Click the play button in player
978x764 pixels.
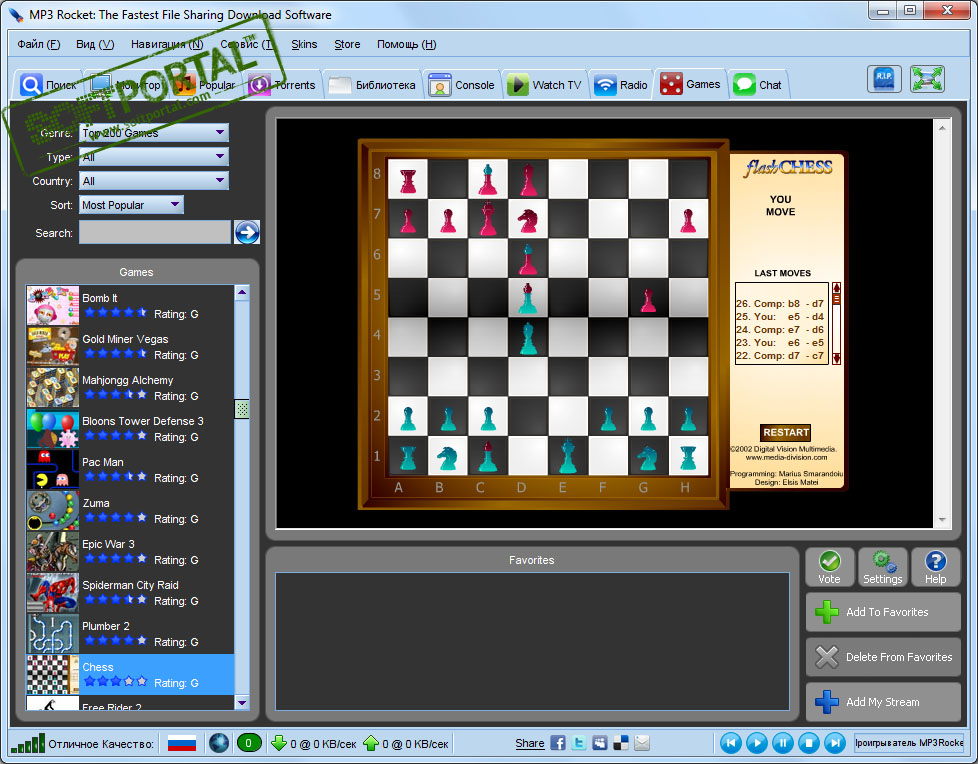point(757,743)
